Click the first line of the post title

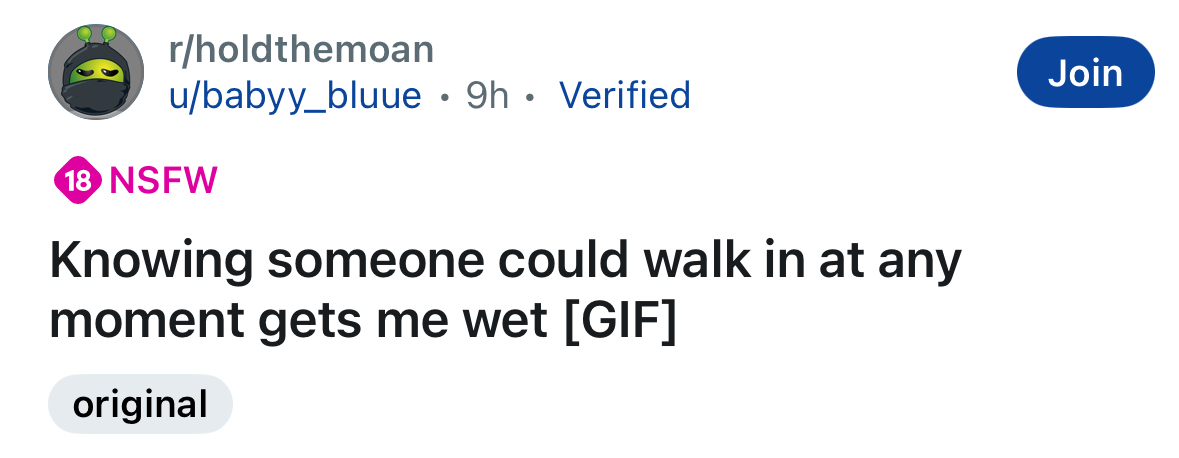pyautogui.click(x=505, y=260)
